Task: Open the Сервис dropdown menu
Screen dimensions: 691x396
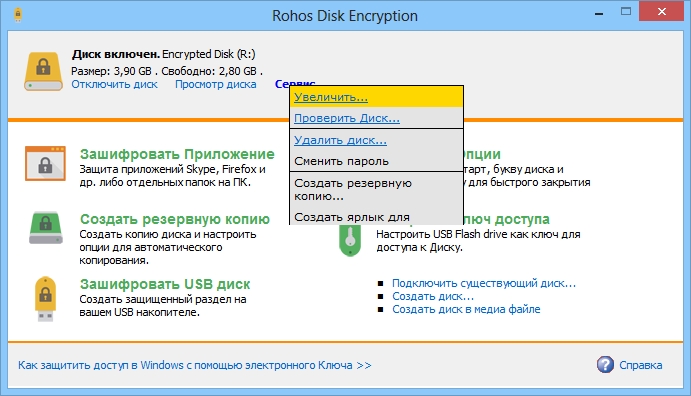Action: [295, 83]
